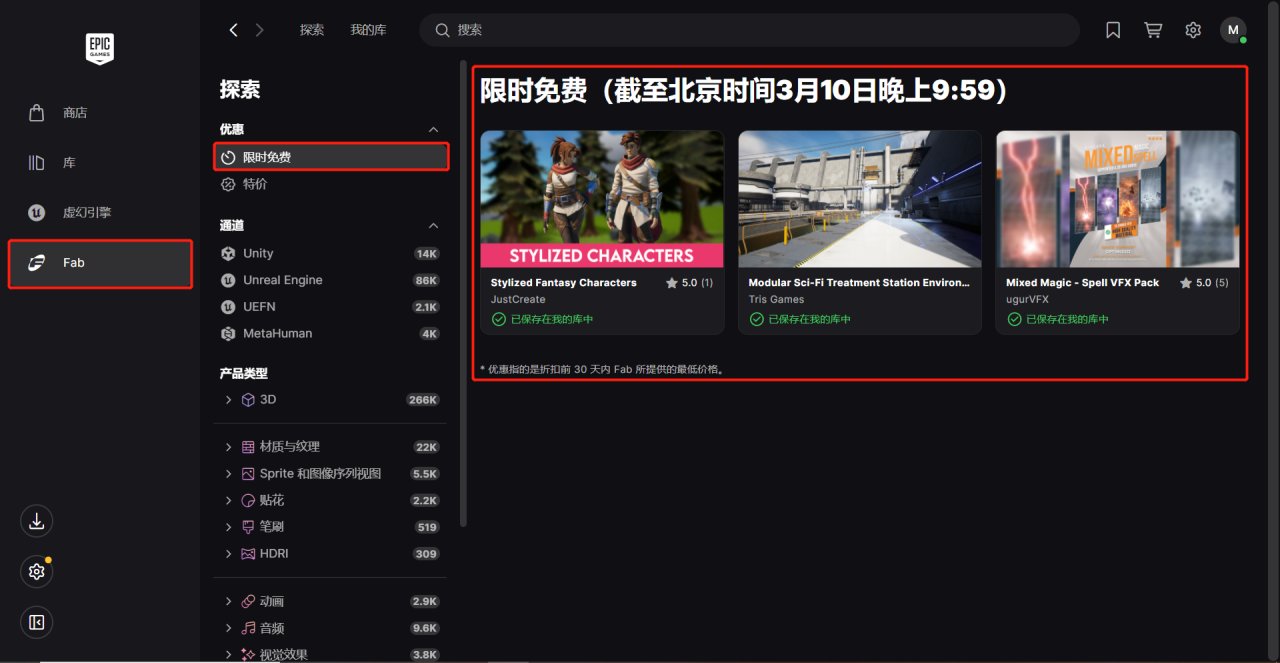Click the 3D cube icon

249,400
